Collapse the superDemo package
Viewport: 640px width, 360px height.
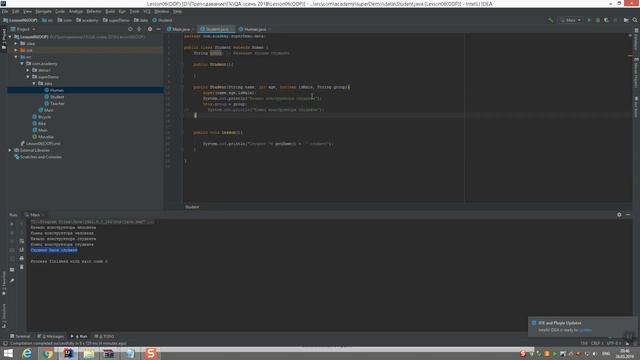(28, 77)
